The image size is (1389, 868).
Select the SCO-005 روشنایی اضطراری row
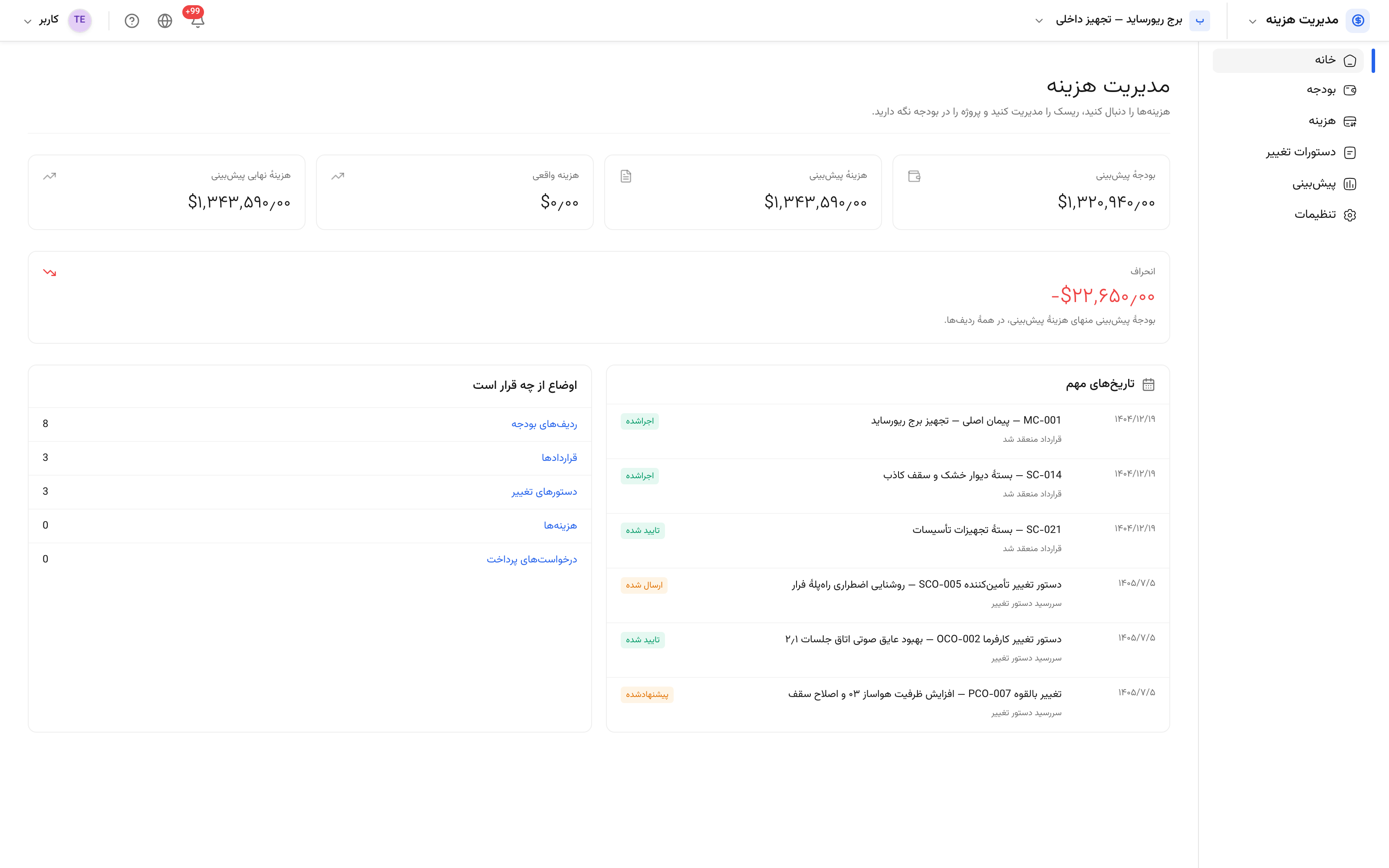point(888,595)
